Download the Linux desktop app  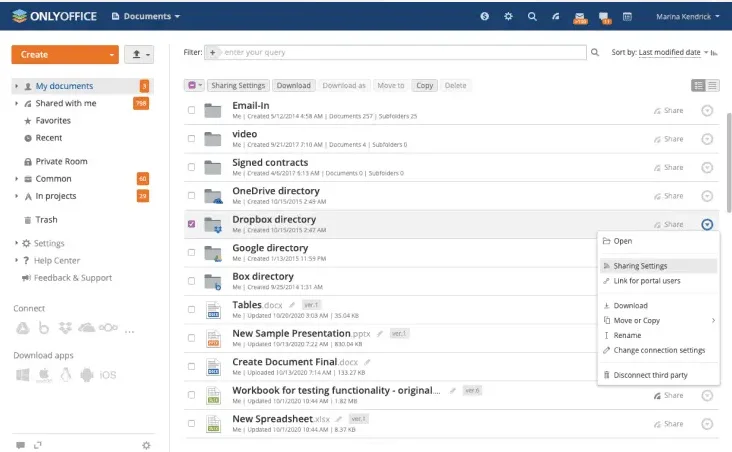pyautogui.click(x=66, y=374)
